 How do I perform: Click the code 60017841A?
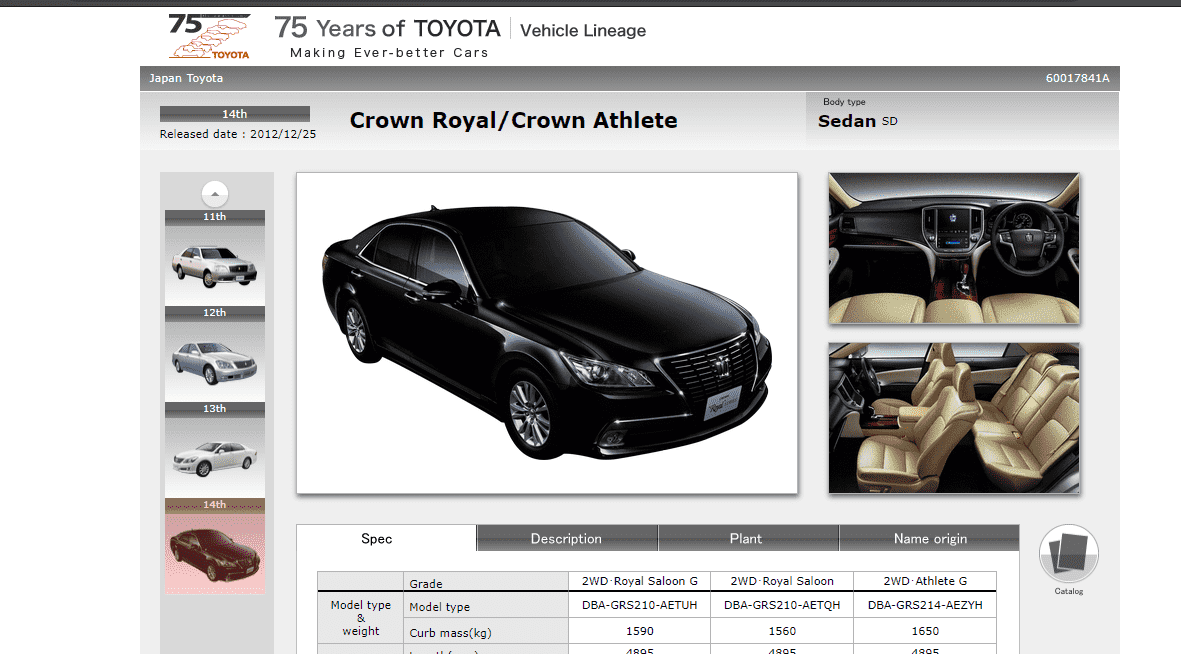1077,78
